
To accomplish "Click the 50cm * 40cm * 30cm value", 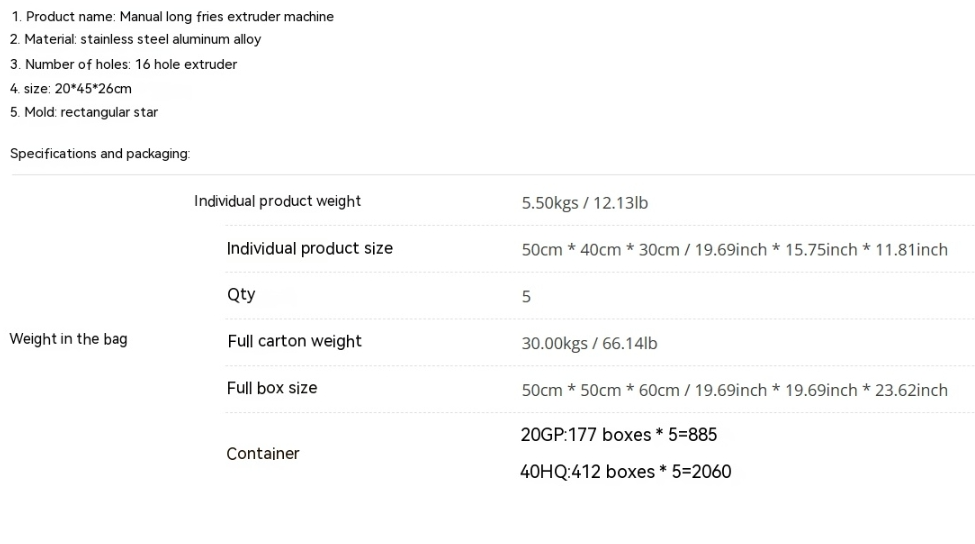I will (734, 250).
